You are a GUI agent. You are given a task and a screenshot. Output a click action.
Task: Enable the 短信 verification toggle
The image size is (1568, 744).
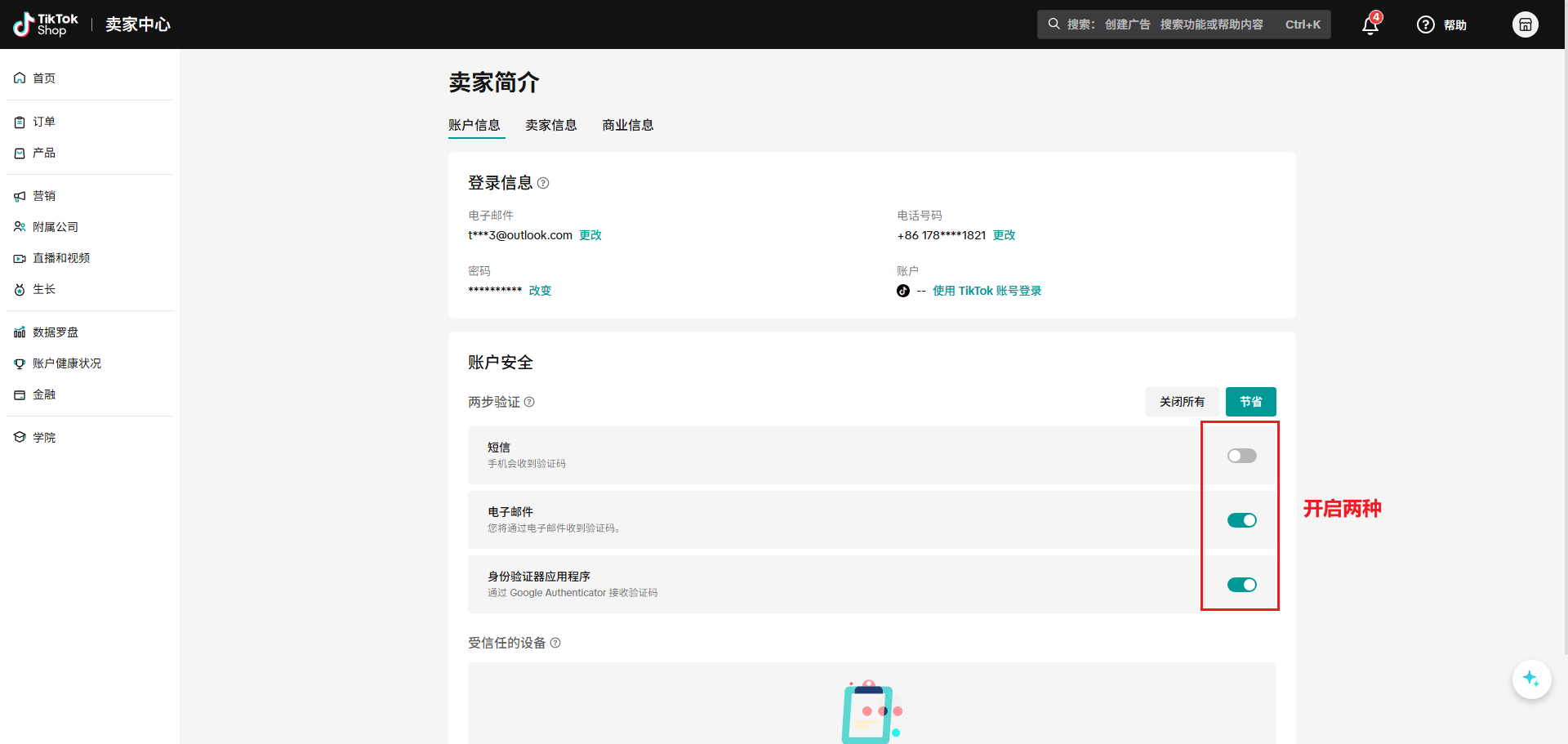[1241, 456]
